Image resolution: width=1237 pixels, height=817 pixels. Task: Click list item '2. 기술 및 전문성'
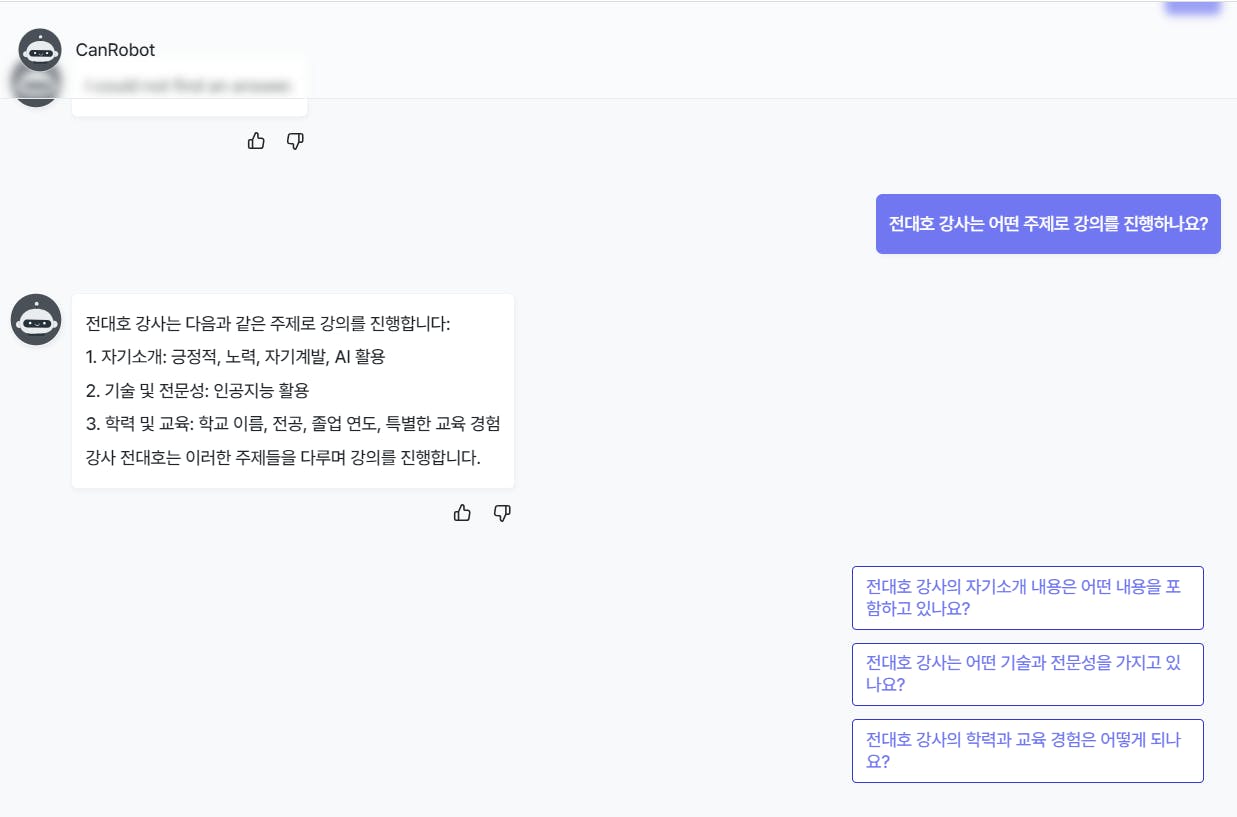coord(197,390)
